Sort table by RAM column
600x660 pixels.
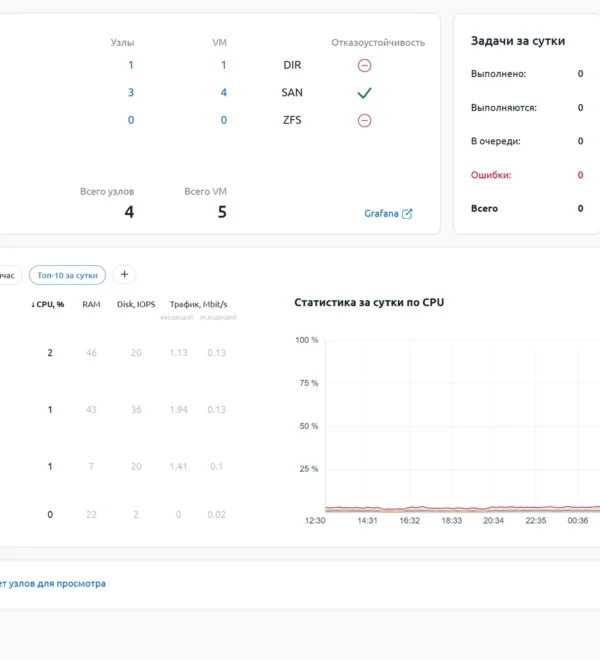pyautogui.click(x=91, y=304)
